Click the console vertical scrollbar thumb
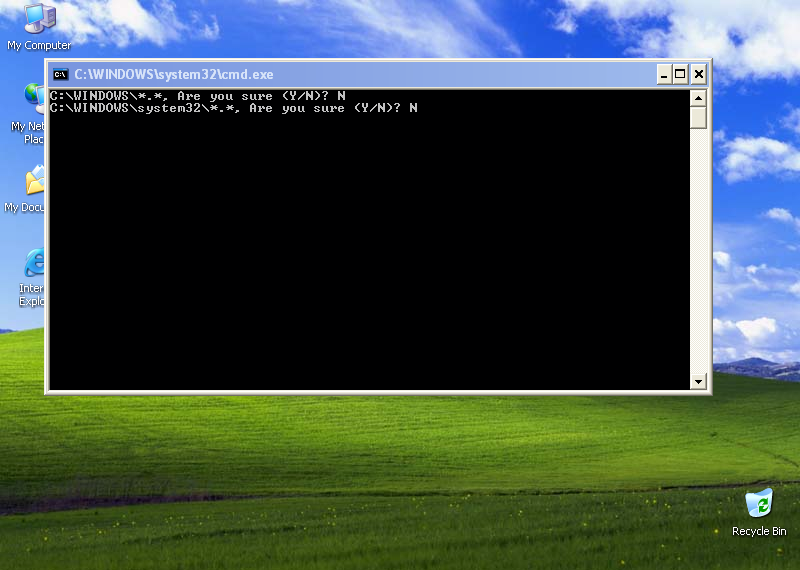The height and width of the screenshot is (570, 800). 698,117
